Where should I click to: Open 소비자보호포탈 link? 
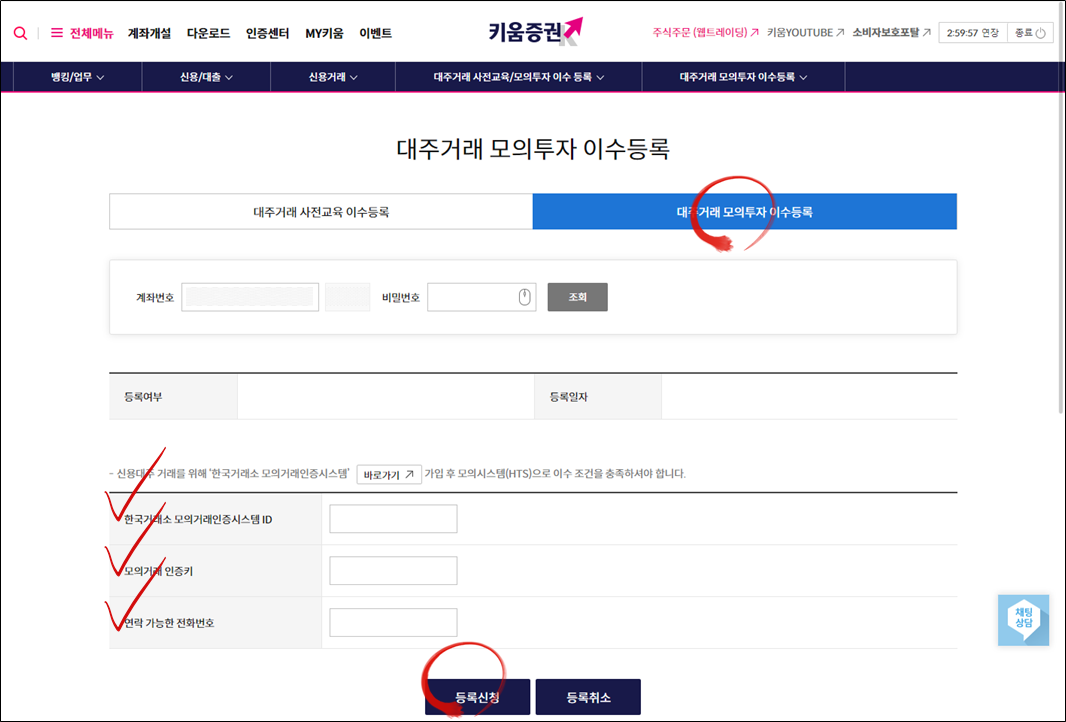pyautogui.click(x=891, y=33)
